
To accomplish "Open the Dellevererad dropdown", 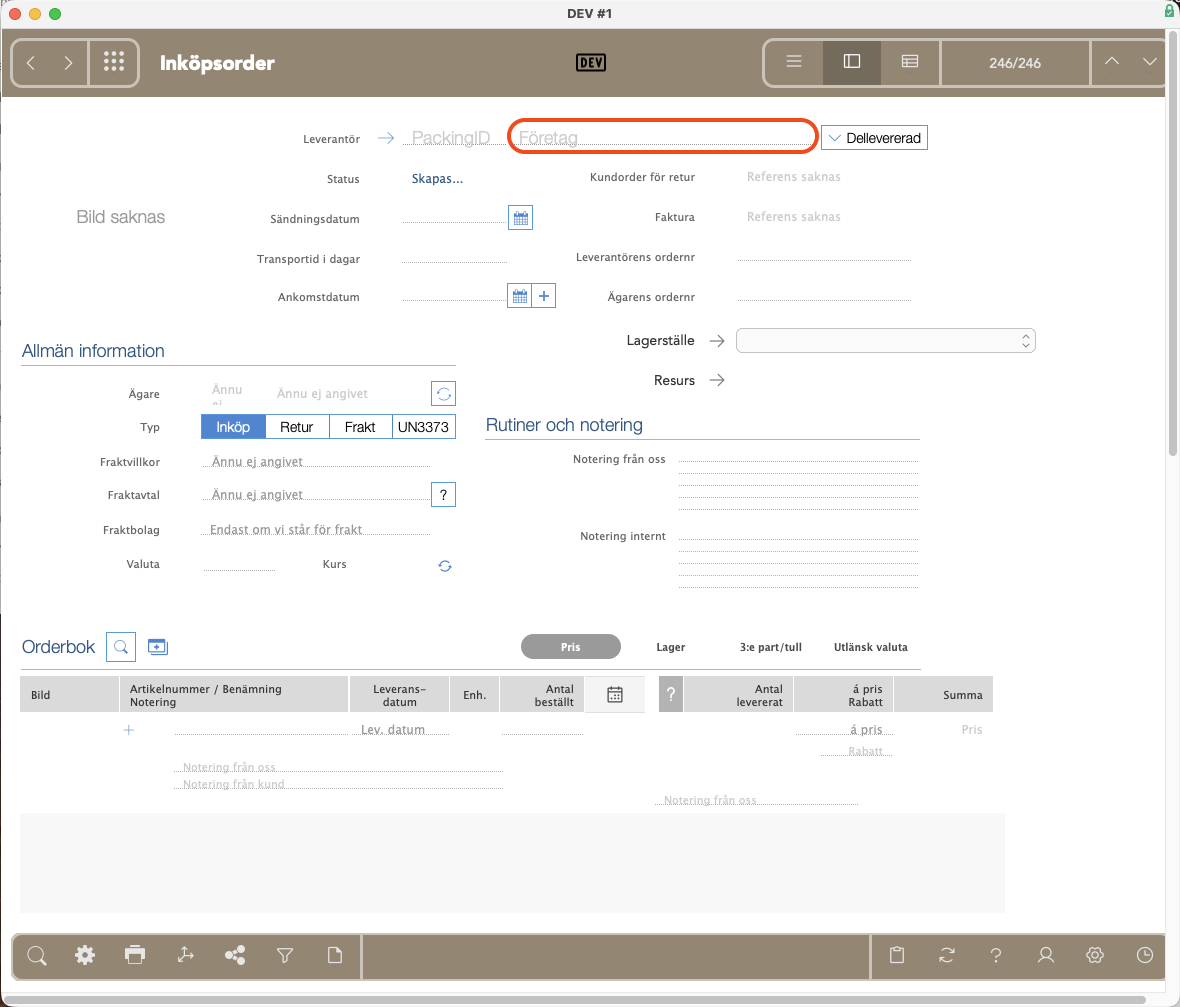I will [x=874, y=138].
